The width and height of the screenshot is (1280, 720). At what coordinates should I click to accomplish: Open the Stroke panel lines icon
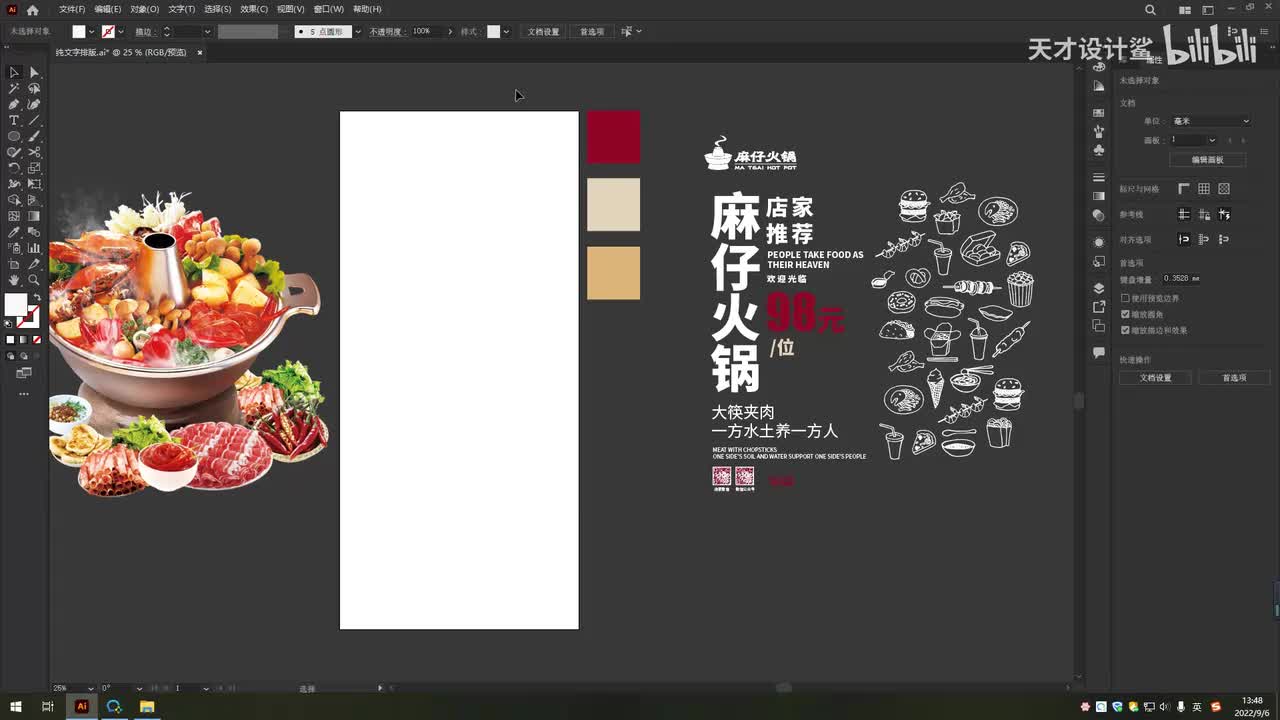point(1099,177)
